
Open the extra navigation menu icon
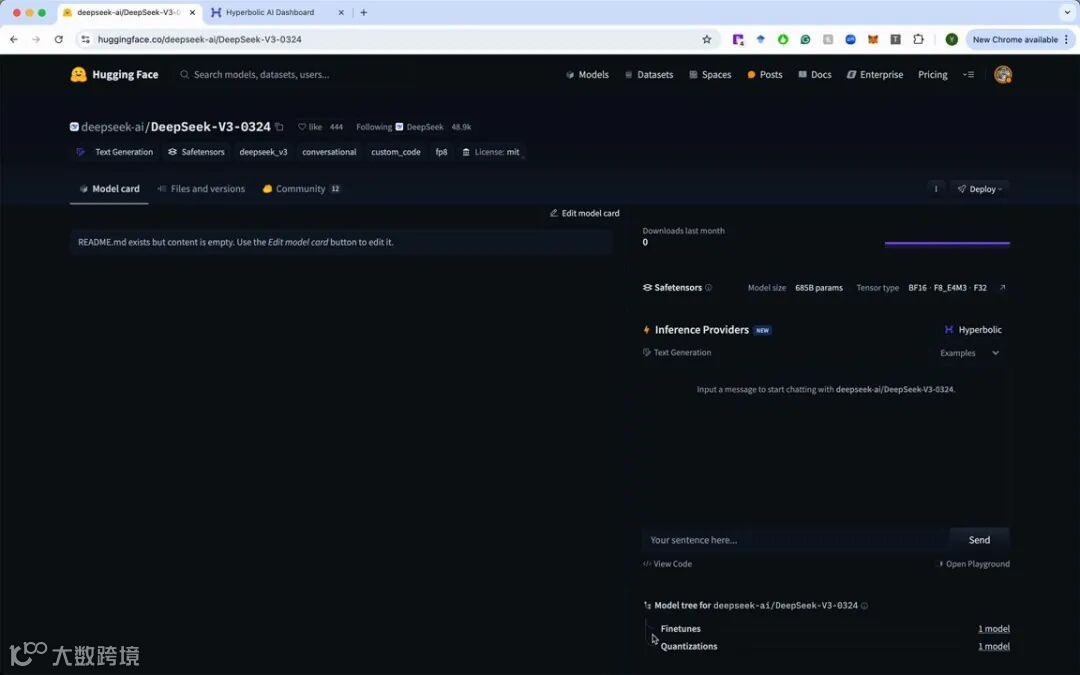(968, 74)
